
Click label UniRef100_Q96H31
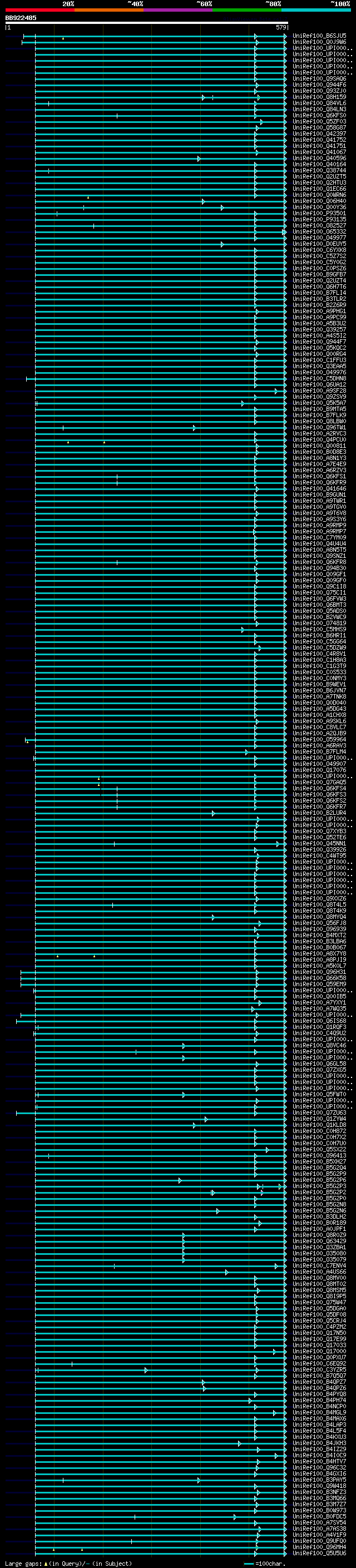pyautogui.click(x=319, y=972)
